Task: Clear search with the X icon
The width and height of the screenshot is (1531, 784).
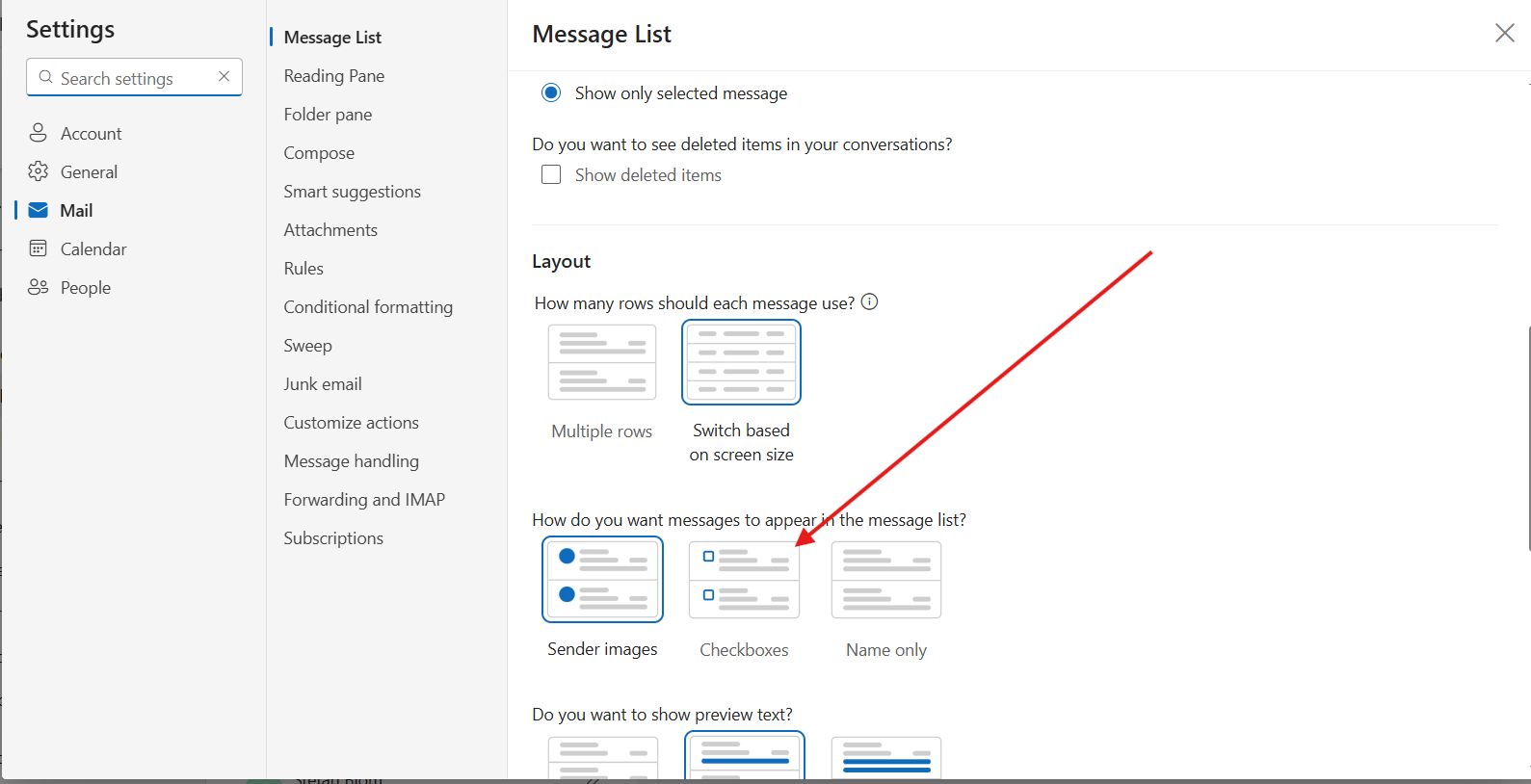Action: 224,76
